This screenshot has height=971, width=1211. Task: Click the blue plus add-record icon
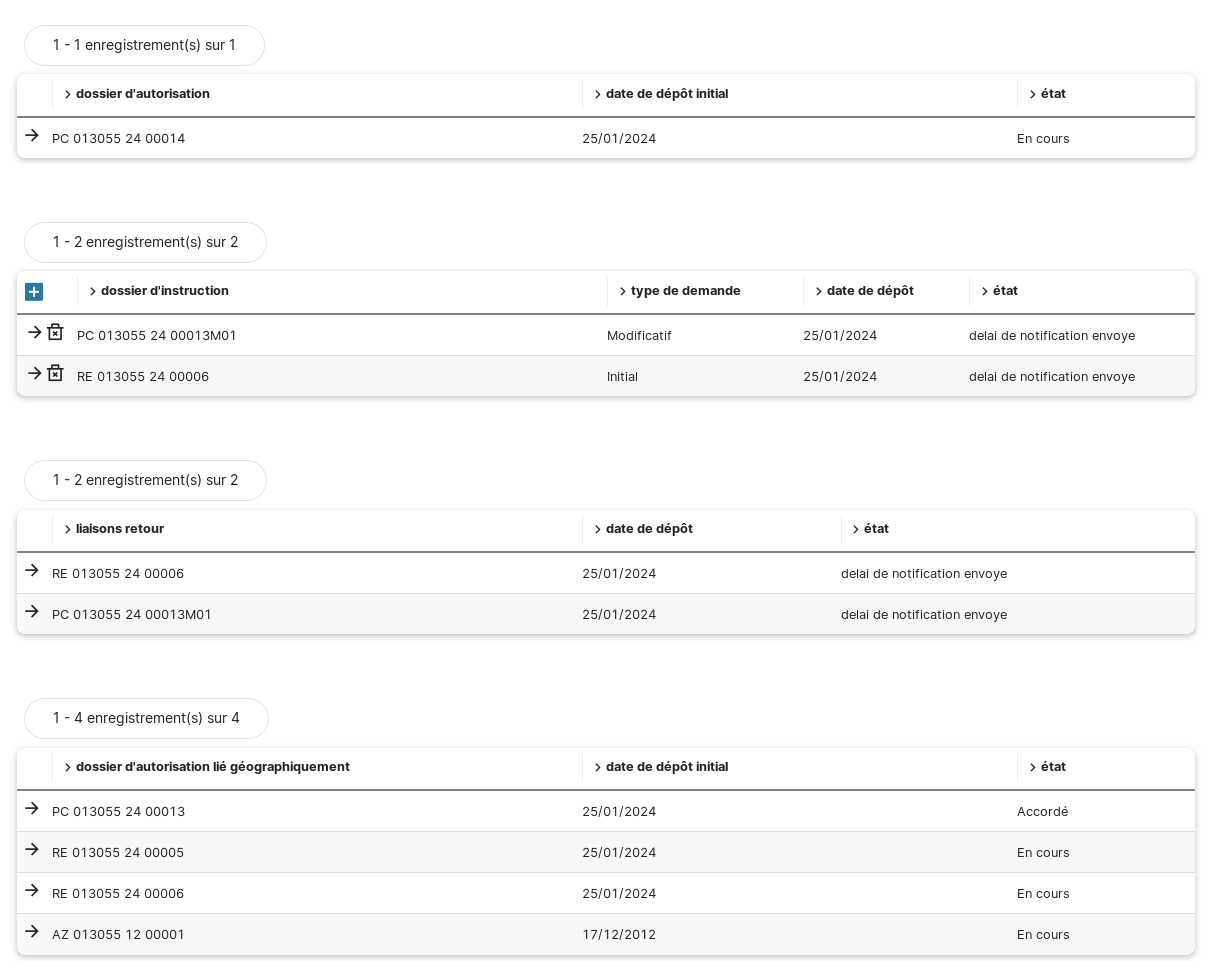[34, 292]
